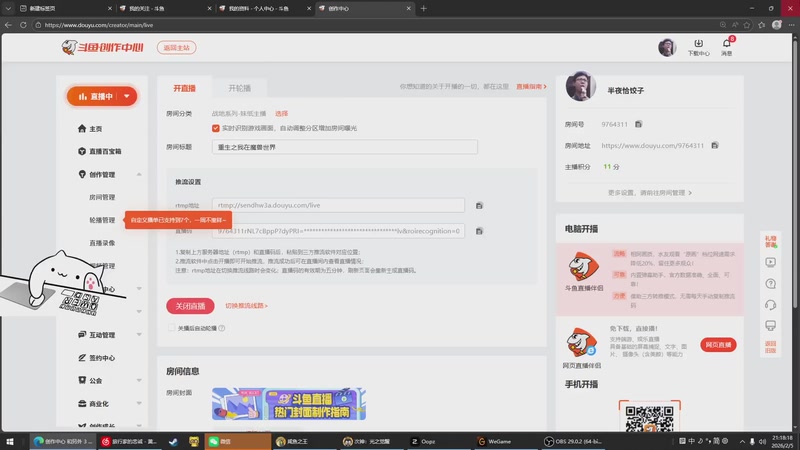
Task: Open 微信 WeChat from taskbar
Action: [237, 441]
